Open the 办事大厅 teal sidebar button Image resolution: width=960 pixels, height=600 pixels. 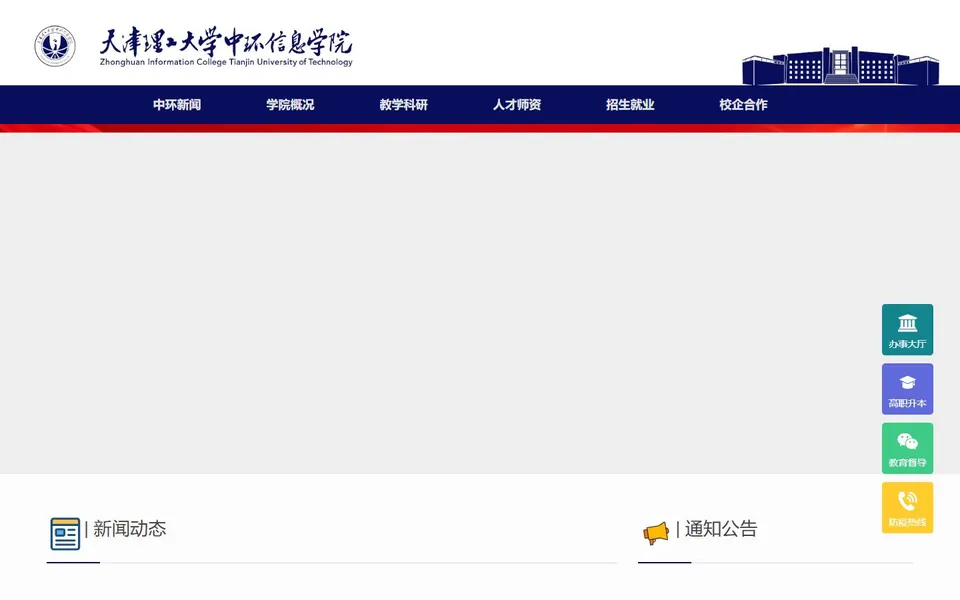(x=907, y=329)
